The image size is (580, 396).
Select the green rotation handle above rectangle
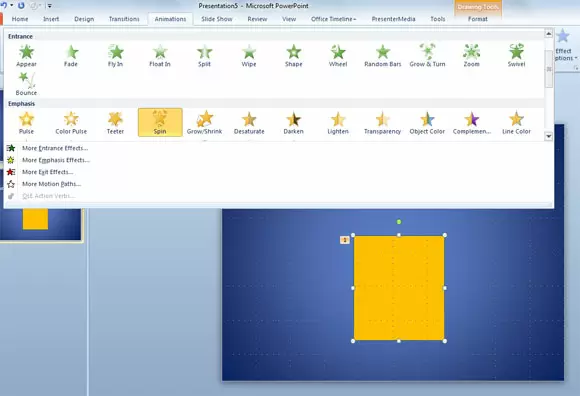399,222
